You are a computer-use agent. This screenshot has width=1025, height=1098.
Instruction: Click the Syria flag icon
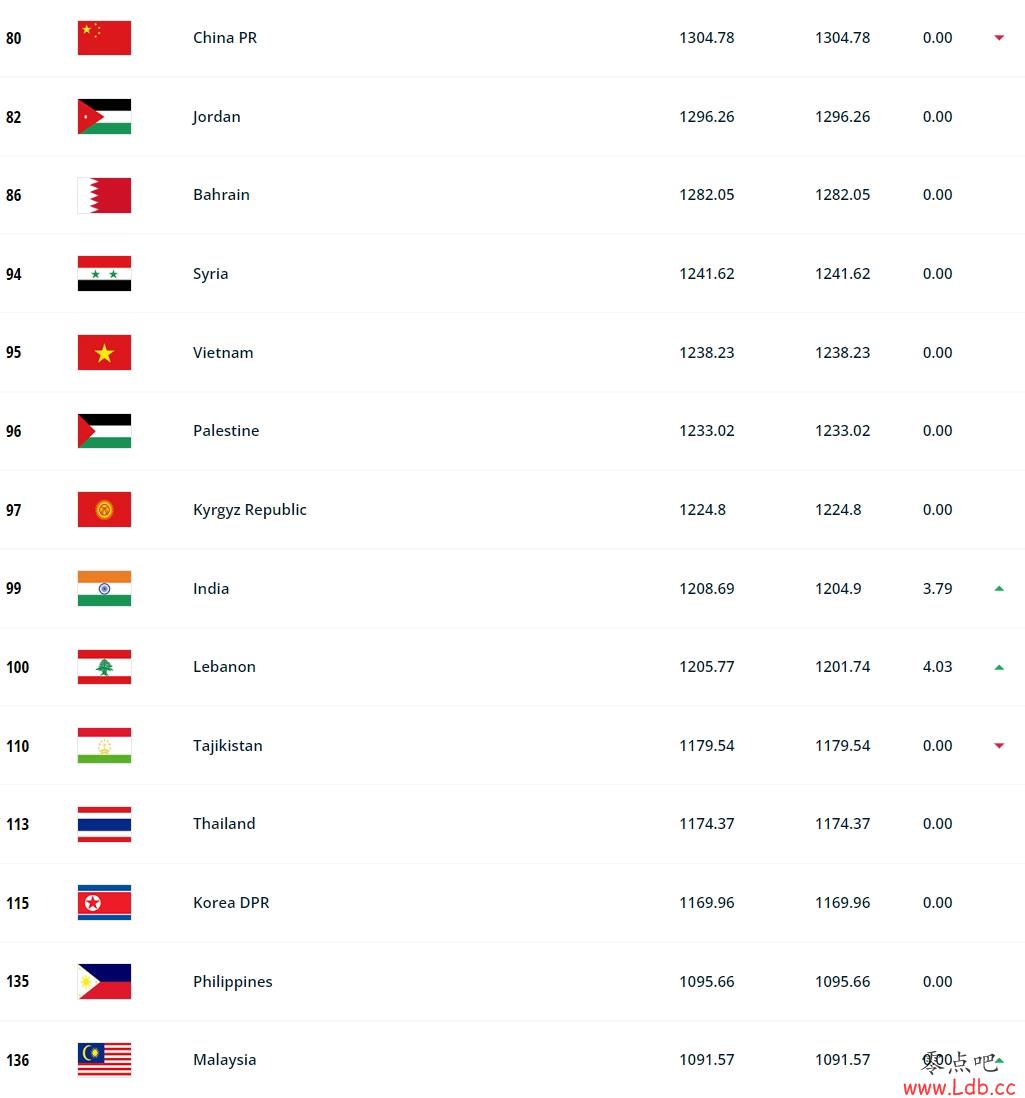click(x=104, y=274)
